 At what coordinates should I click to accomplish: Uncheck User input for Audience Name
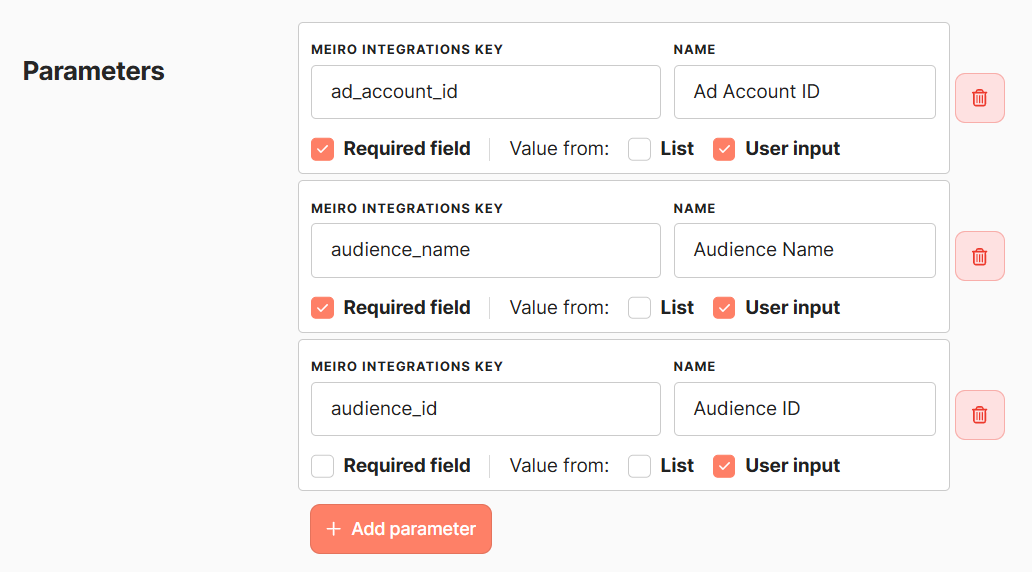(x=724, y=307)
